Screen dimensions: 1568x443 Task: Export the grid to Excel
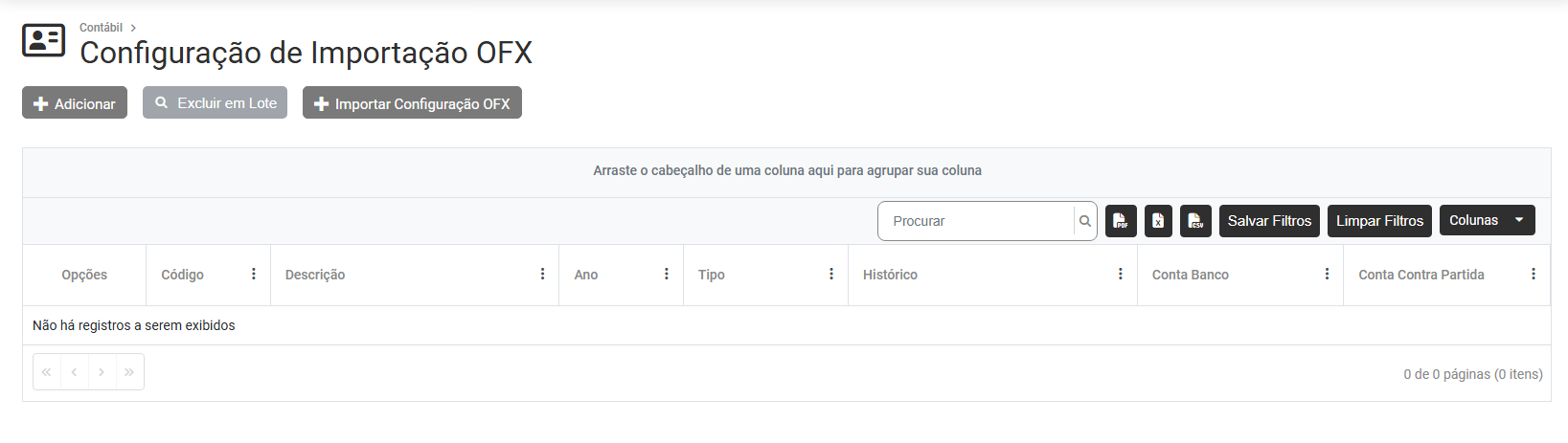[1158, 221]
